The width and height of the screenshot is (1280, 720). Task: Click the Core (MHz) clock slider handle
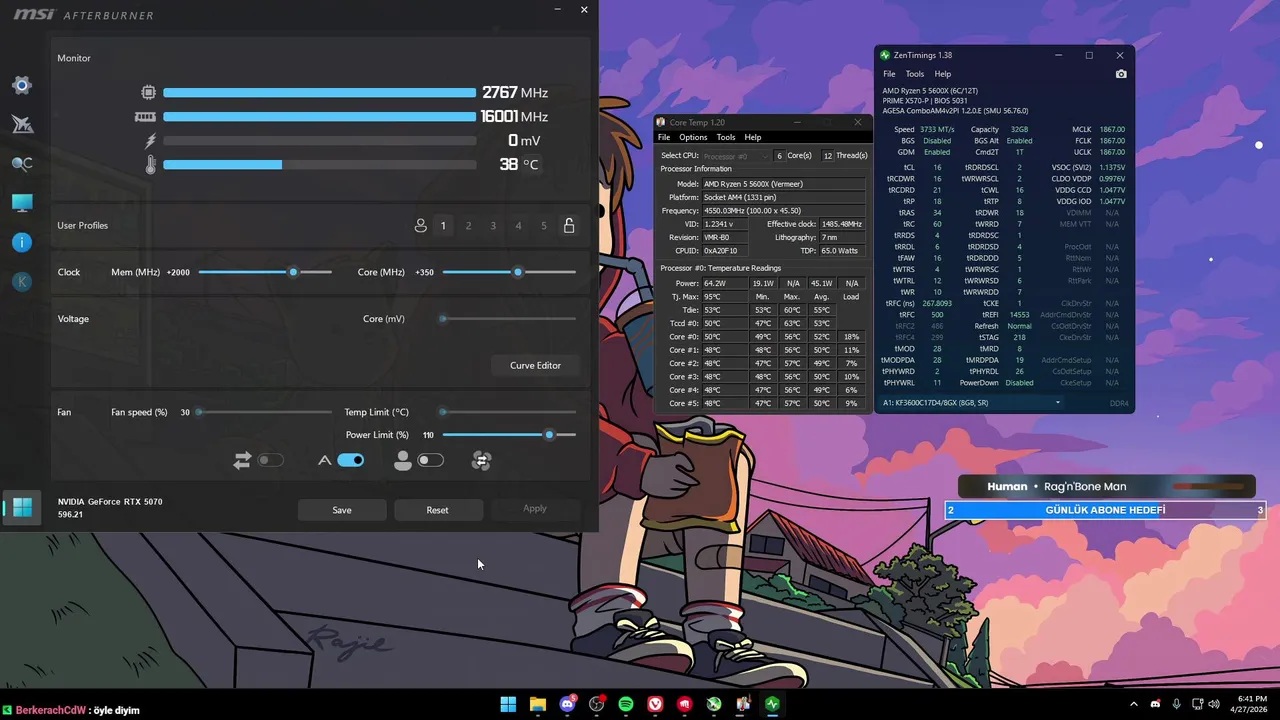[518, 272]
